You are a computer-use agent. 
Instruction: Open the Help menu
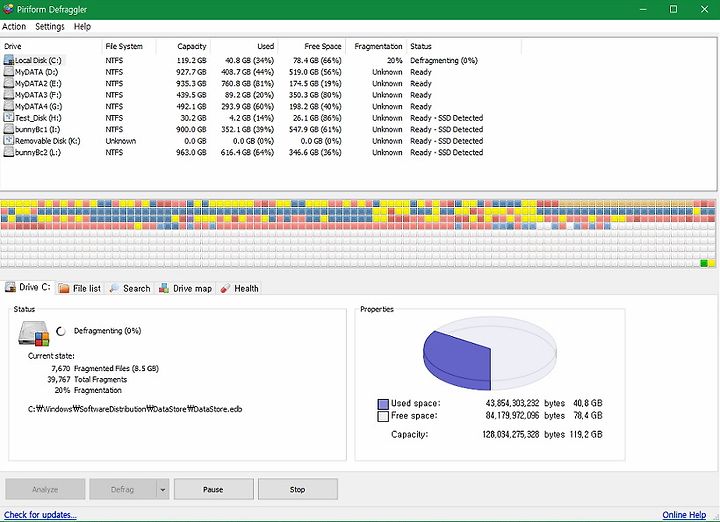(82, 27)
